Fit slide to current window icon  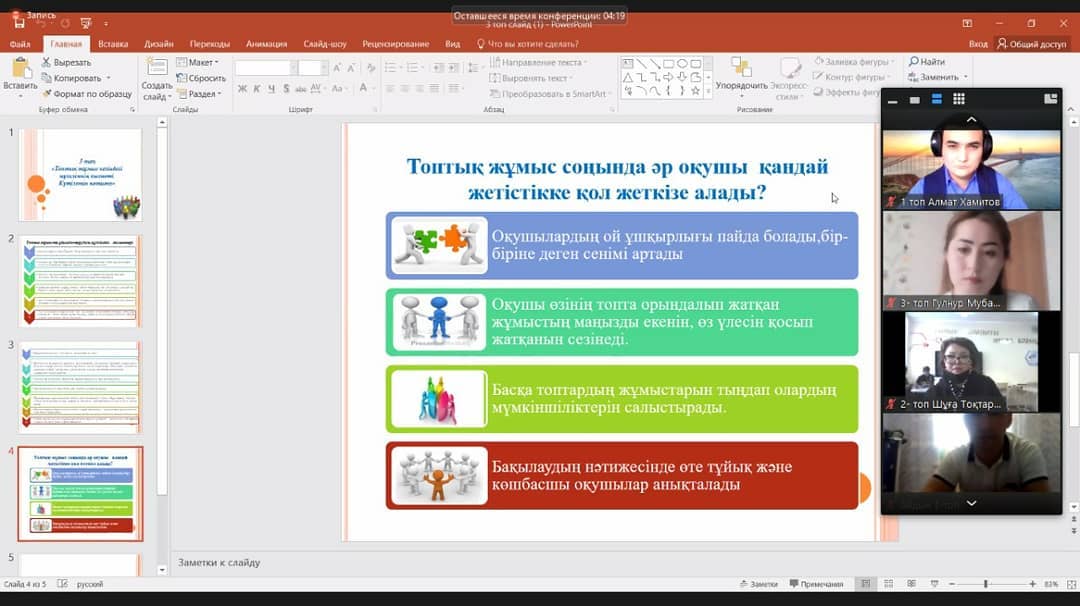point(1072,584)
